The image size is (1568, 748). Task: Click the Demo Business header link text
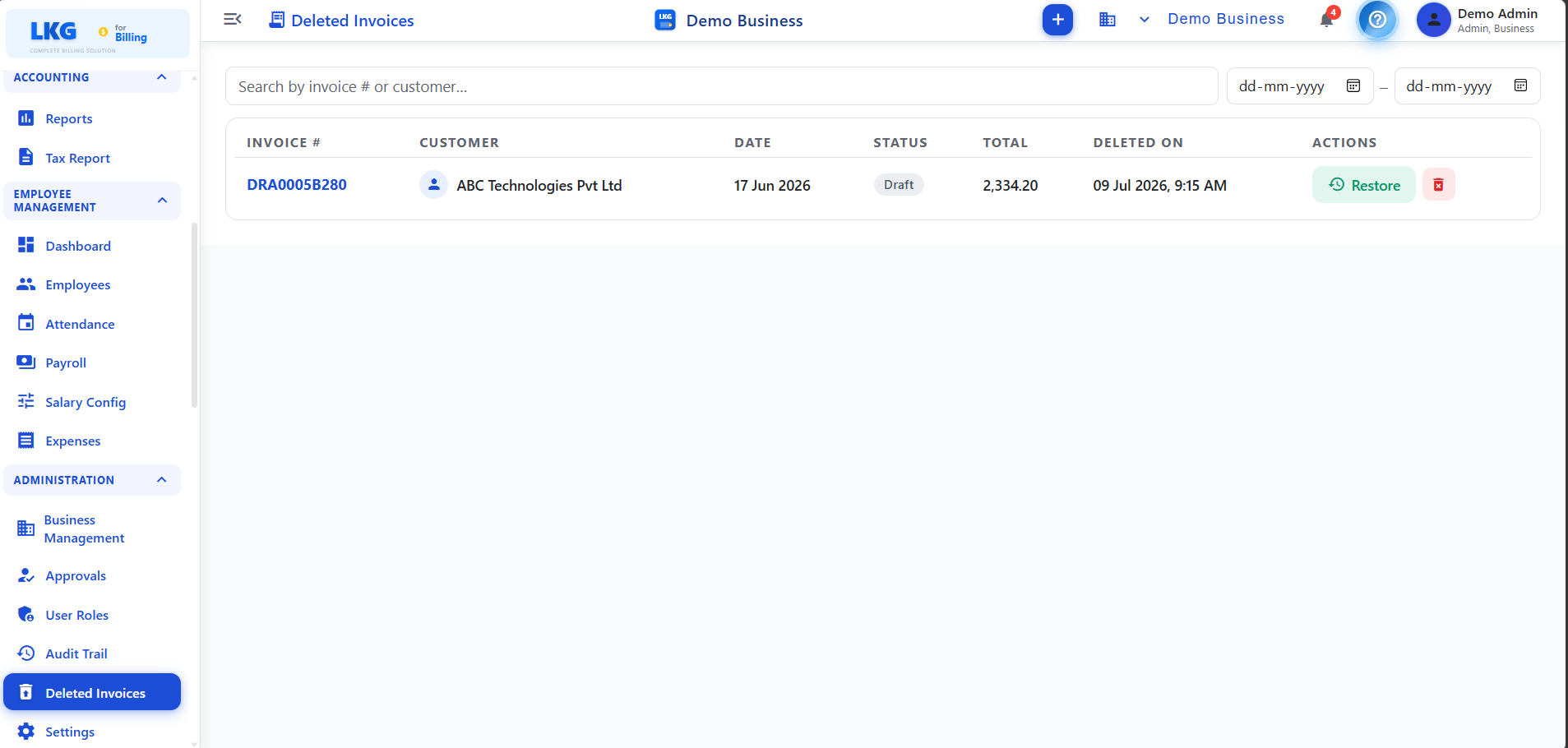pyautogui.click(x=1226, y=19)
